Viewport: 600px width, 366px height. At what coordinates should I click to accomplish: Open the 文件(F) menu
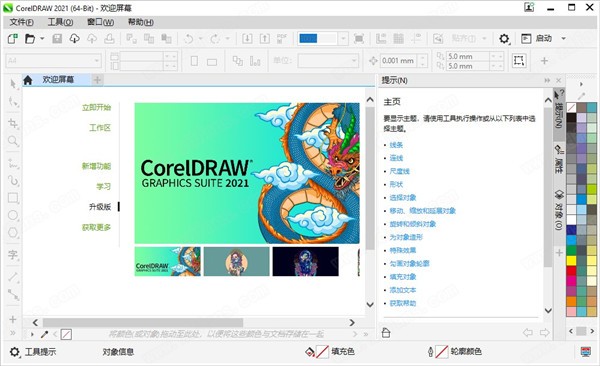point(22,22)
